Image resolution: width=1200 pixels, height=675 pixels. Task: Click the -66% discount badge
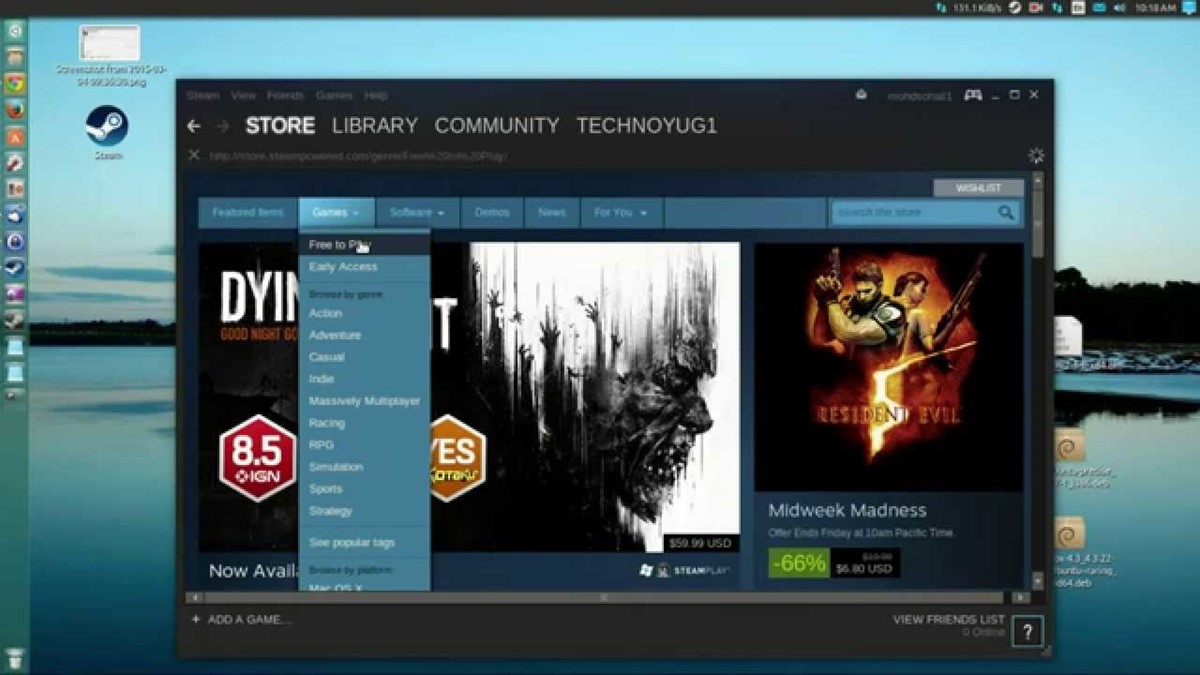799,563
